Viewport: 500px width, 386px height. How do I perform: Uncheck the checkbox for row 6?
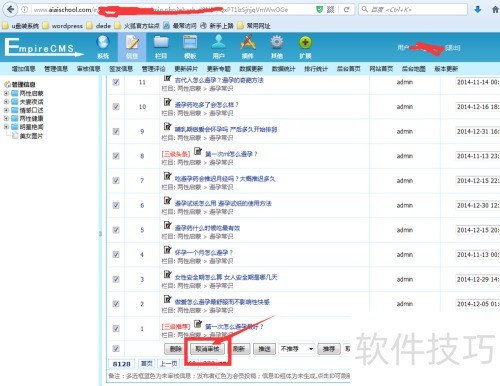(116, 205)
